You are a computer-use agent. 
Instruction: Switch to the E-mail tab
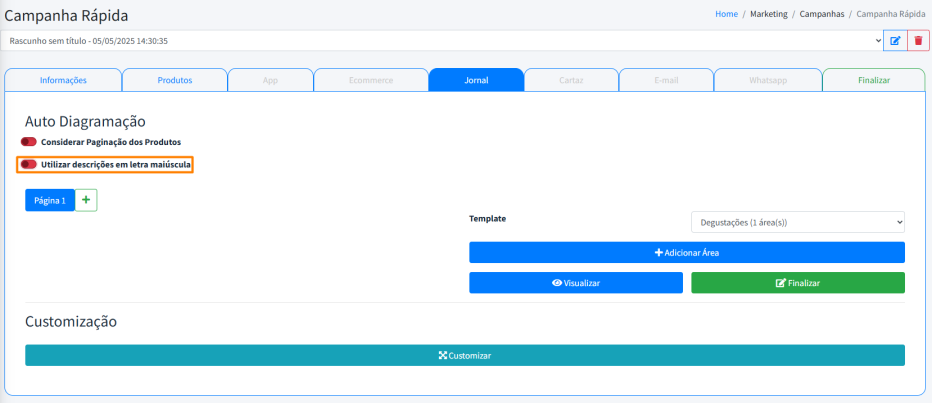click(666, 80)
